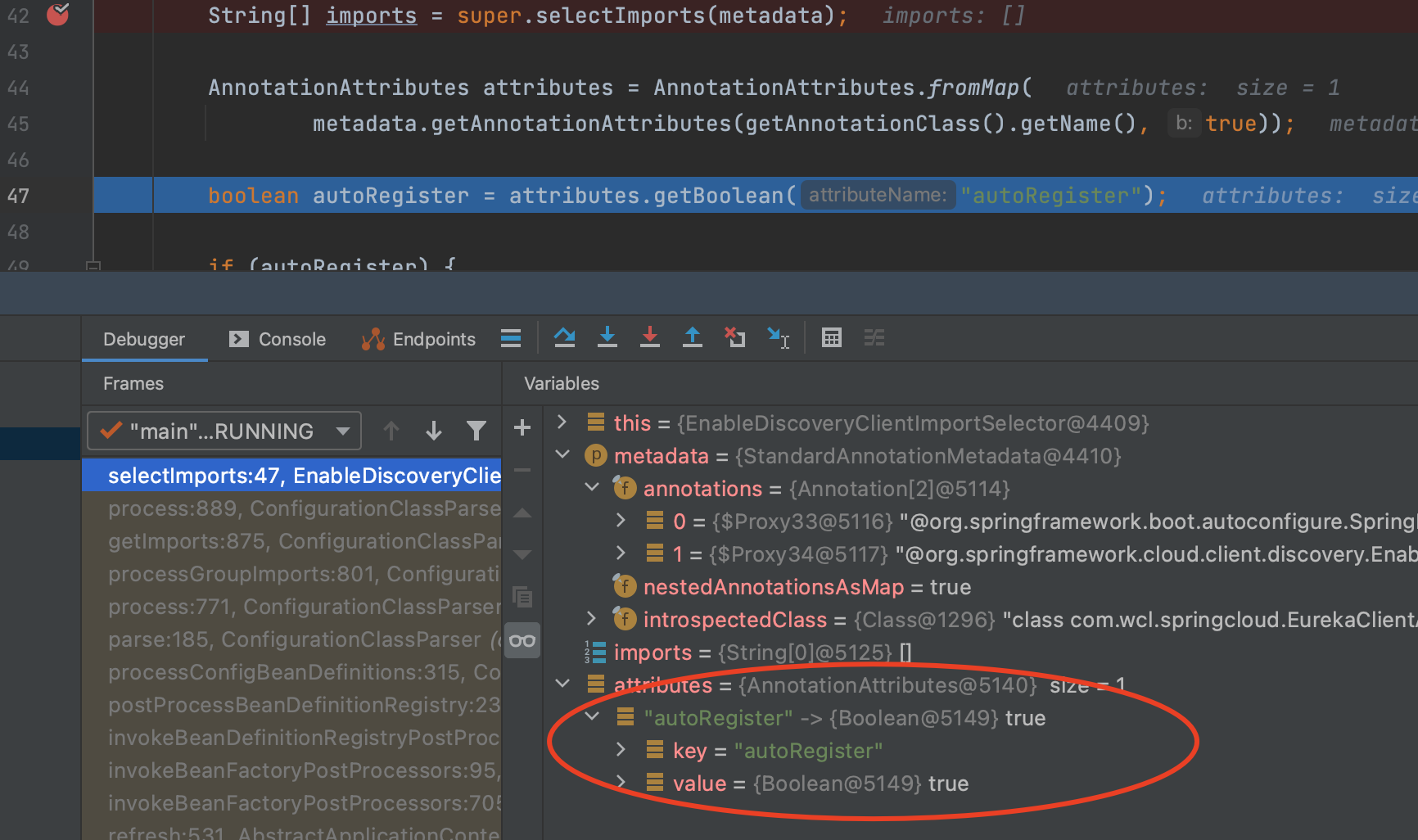Click the Step Into arrow icon
The width and height of the screenshot is (1418, 840).
(x=607, y=337)
